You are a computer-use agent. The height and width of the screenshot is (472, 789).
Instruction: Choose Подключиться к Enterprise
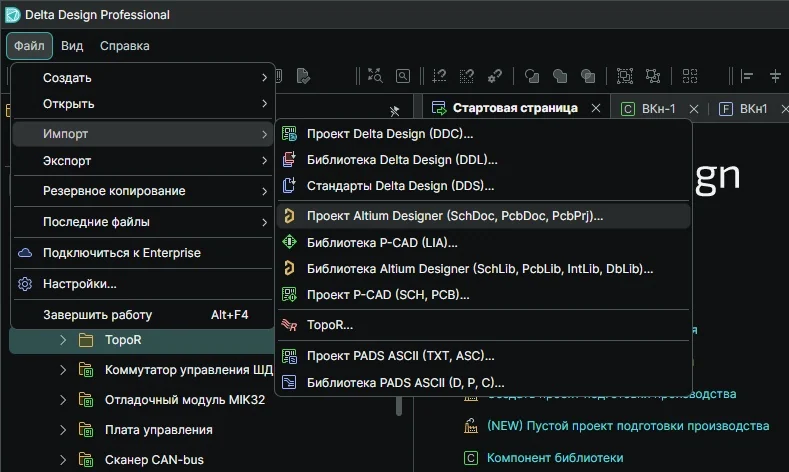pos(143,253)
